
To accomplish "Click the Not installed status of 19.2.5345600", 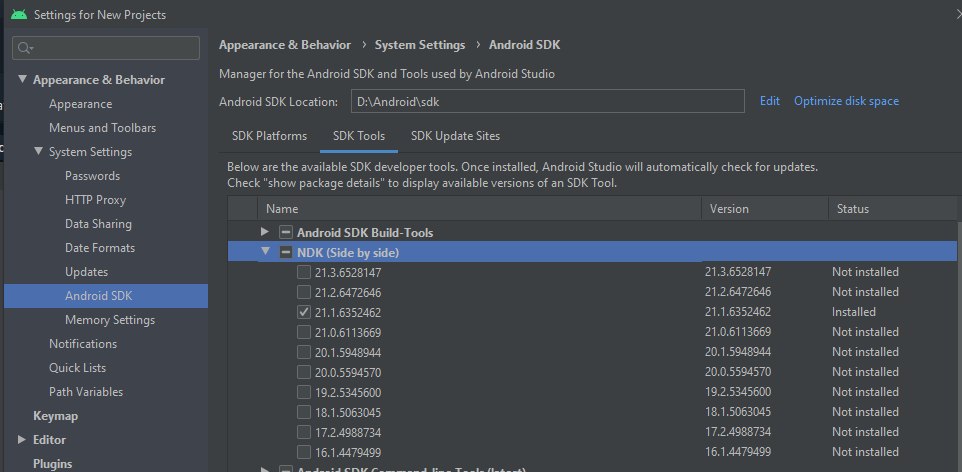I will pos(865,392).
